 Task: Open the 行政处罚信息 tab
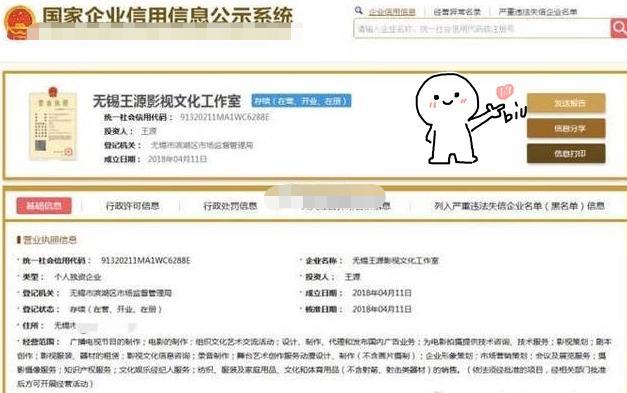click(x=230, y=206)
